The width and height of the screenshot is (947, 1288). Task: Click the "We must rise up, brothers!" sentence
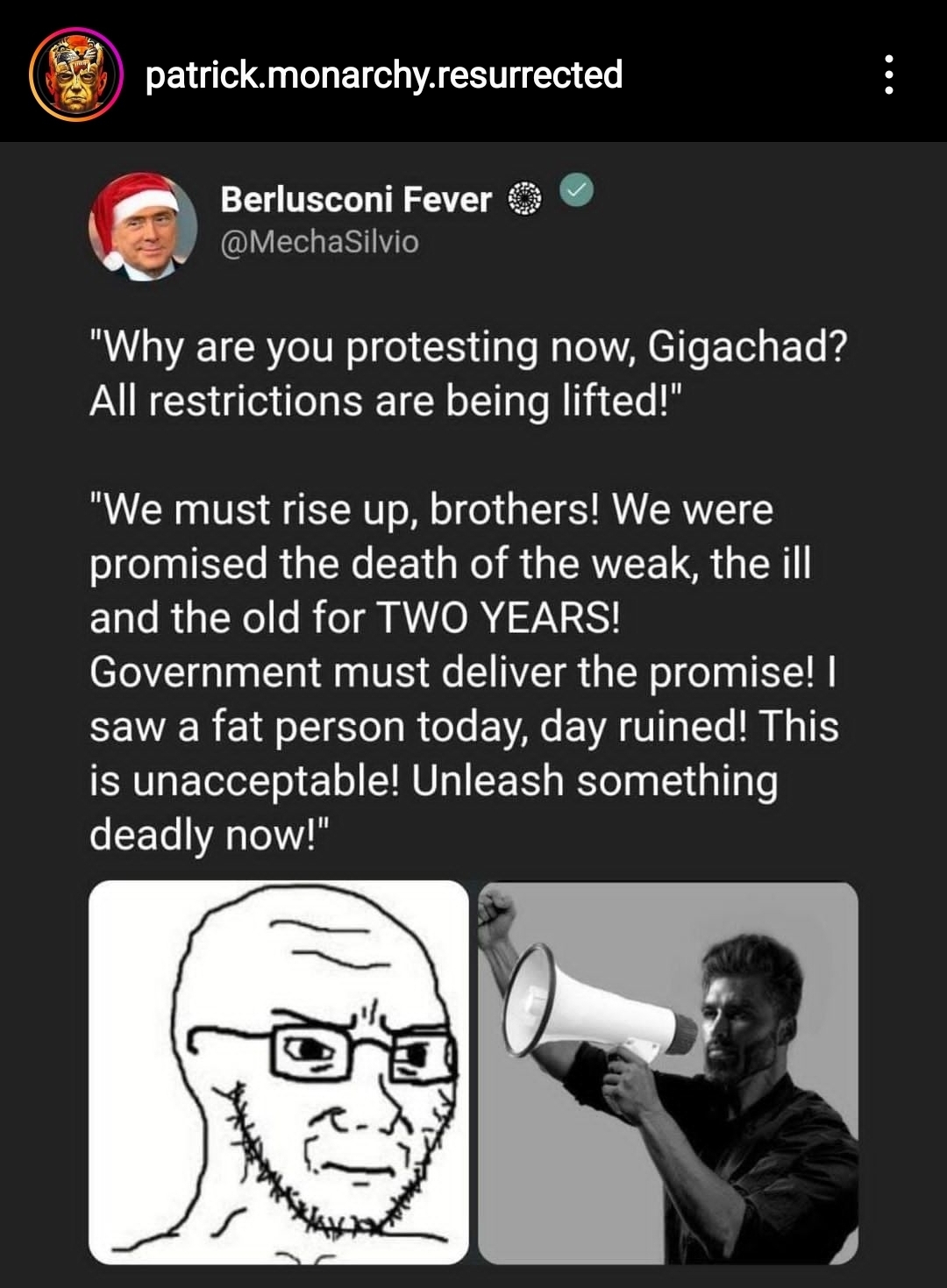[x=344, y=510]
